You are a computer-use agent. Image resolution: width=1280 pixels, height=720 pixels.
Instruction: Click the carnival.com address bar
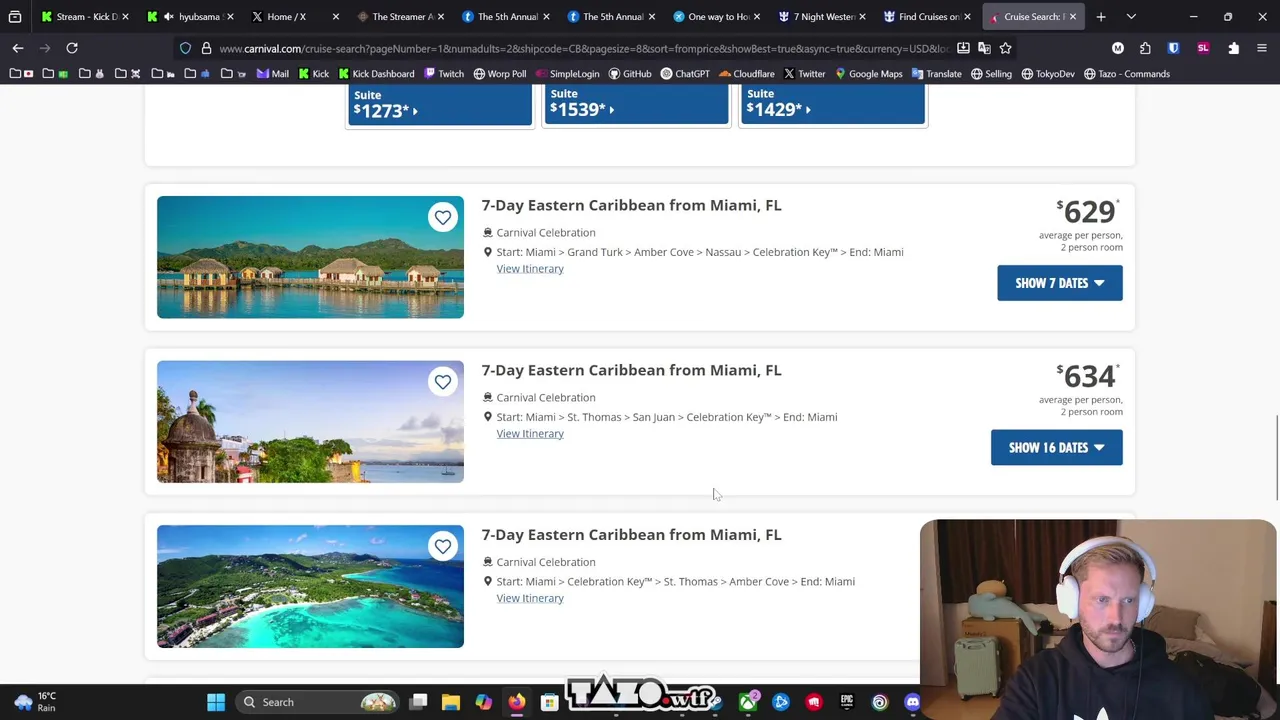583,48
